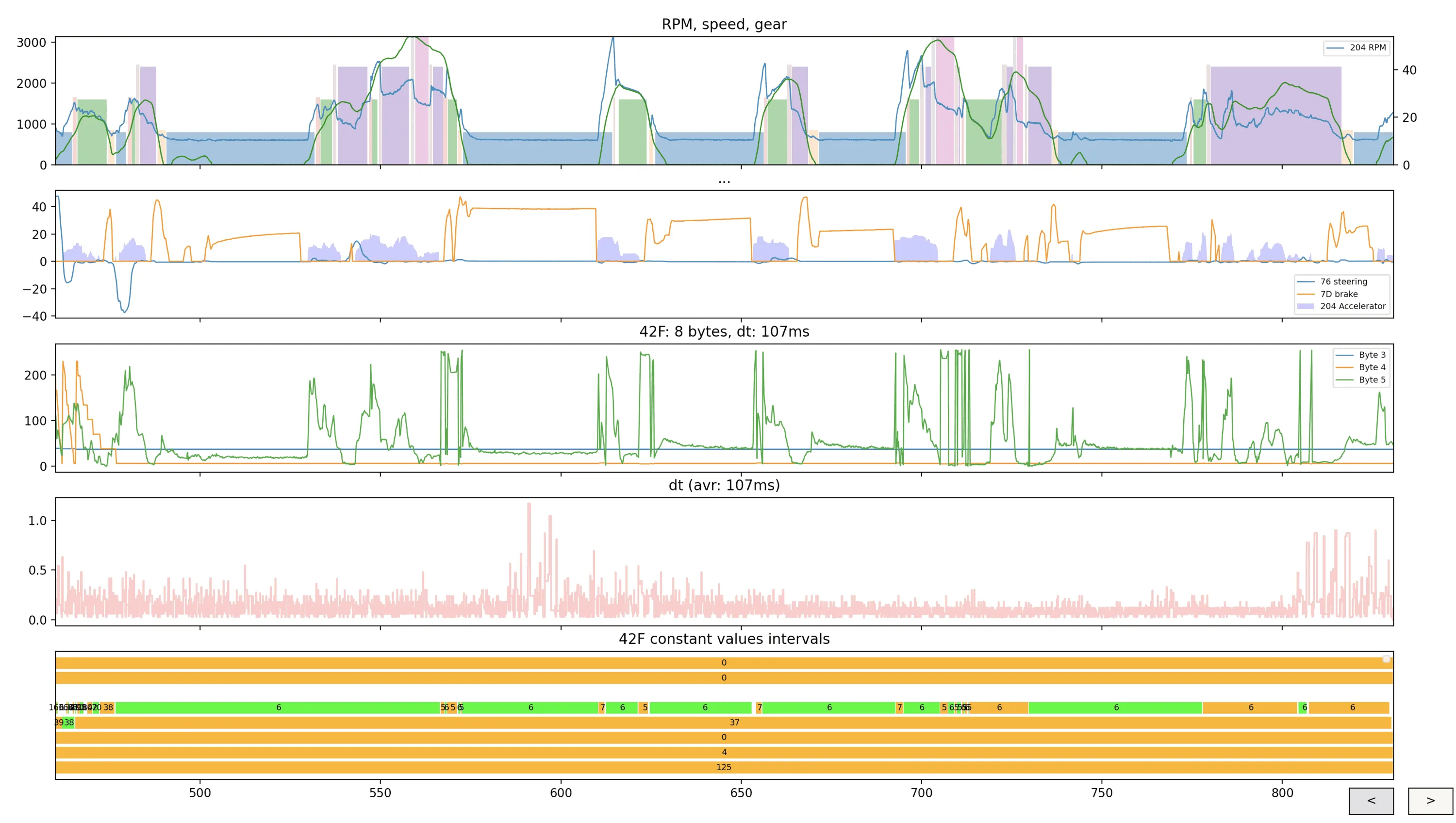The height and width of the screenshot is (823, 1456).
Task: Select the 204 Accelerator legend entry
Action: tap(1341, 306)
